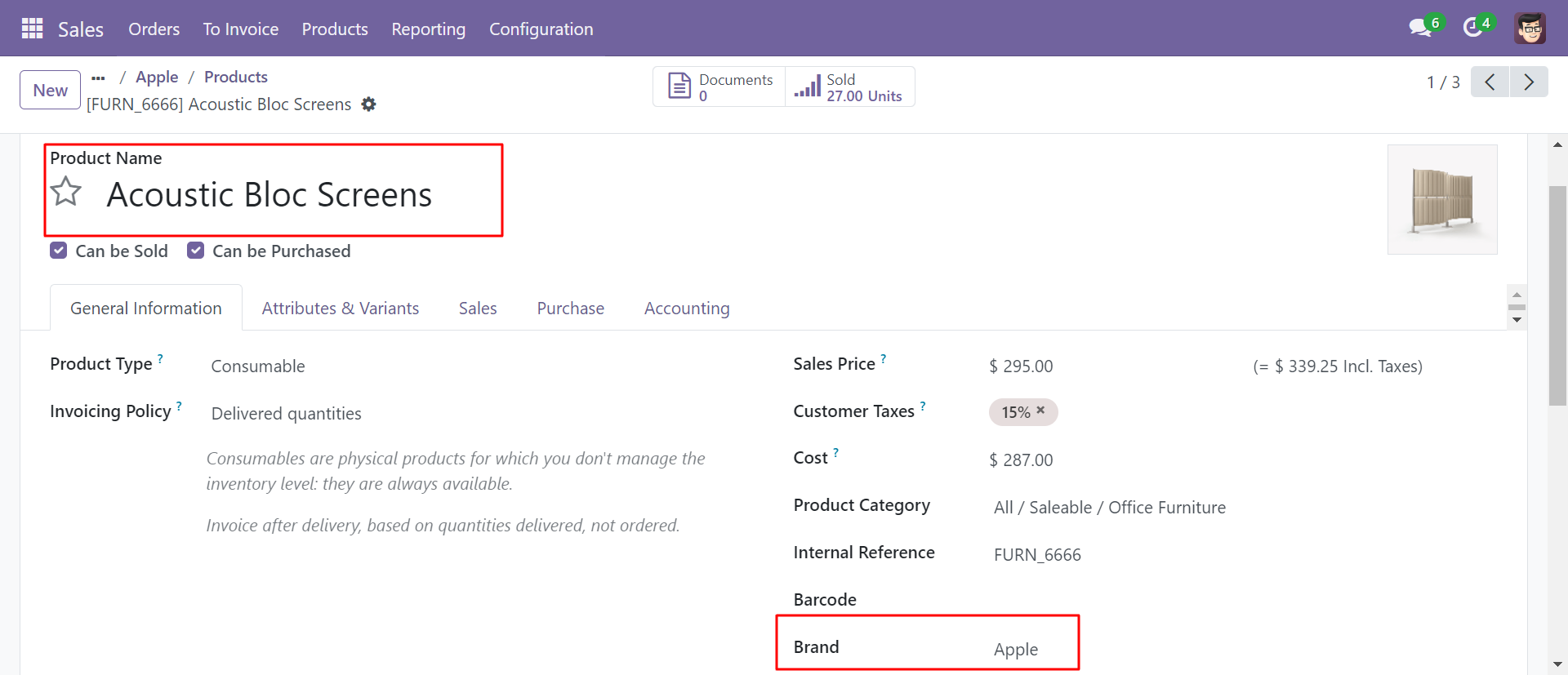
Task: Remove the 15% customer tax tag
Action: [1040, 411]
